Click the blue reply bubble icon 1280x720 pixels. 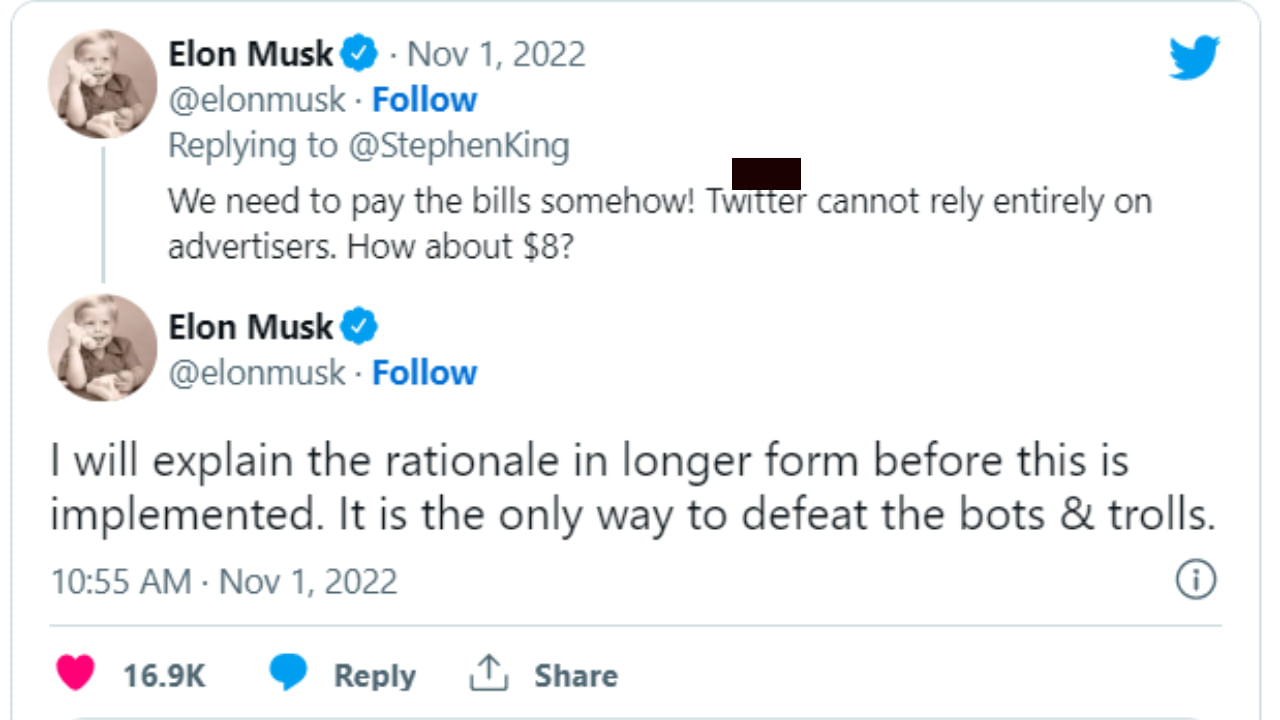[x=288, y=673]
